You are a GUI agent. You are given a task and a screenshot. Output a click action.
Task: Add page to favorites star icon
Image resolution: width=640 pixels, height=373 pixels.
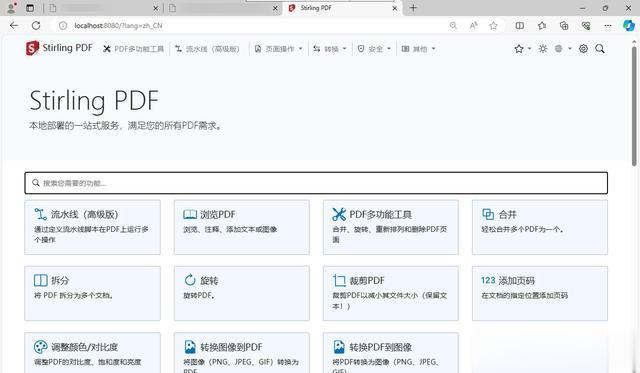(493, 26)
